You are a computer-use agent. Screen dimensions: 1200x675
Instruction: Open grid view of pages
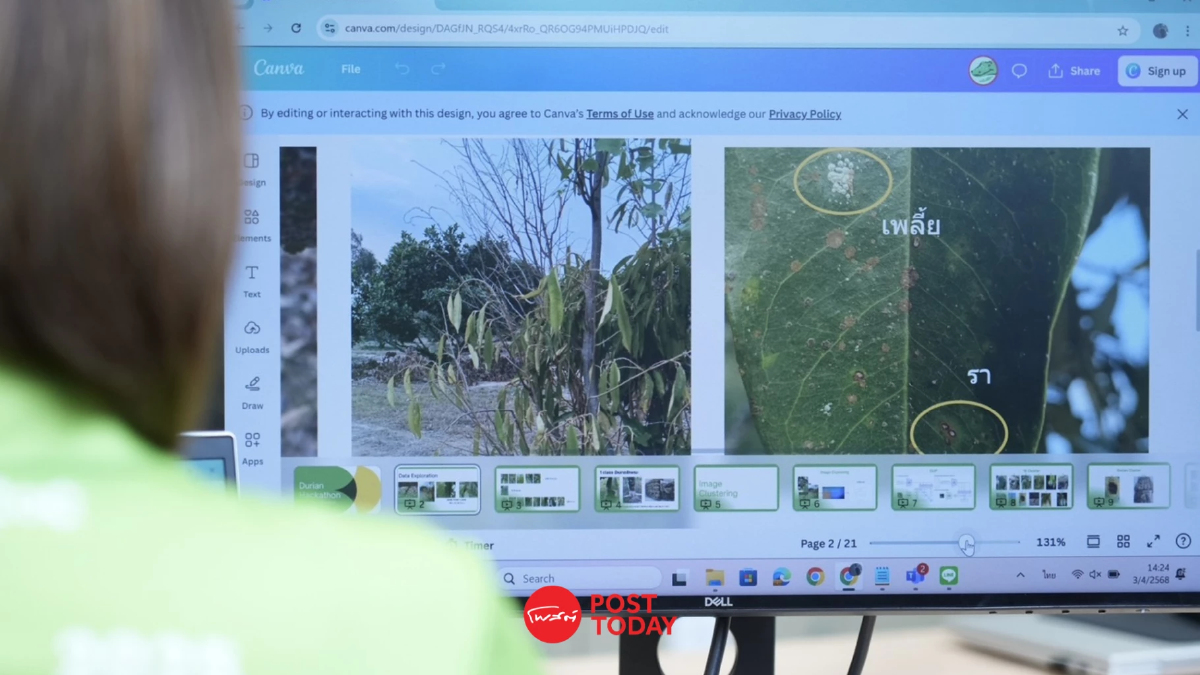pyautogui.click(x=1123, y=541)
